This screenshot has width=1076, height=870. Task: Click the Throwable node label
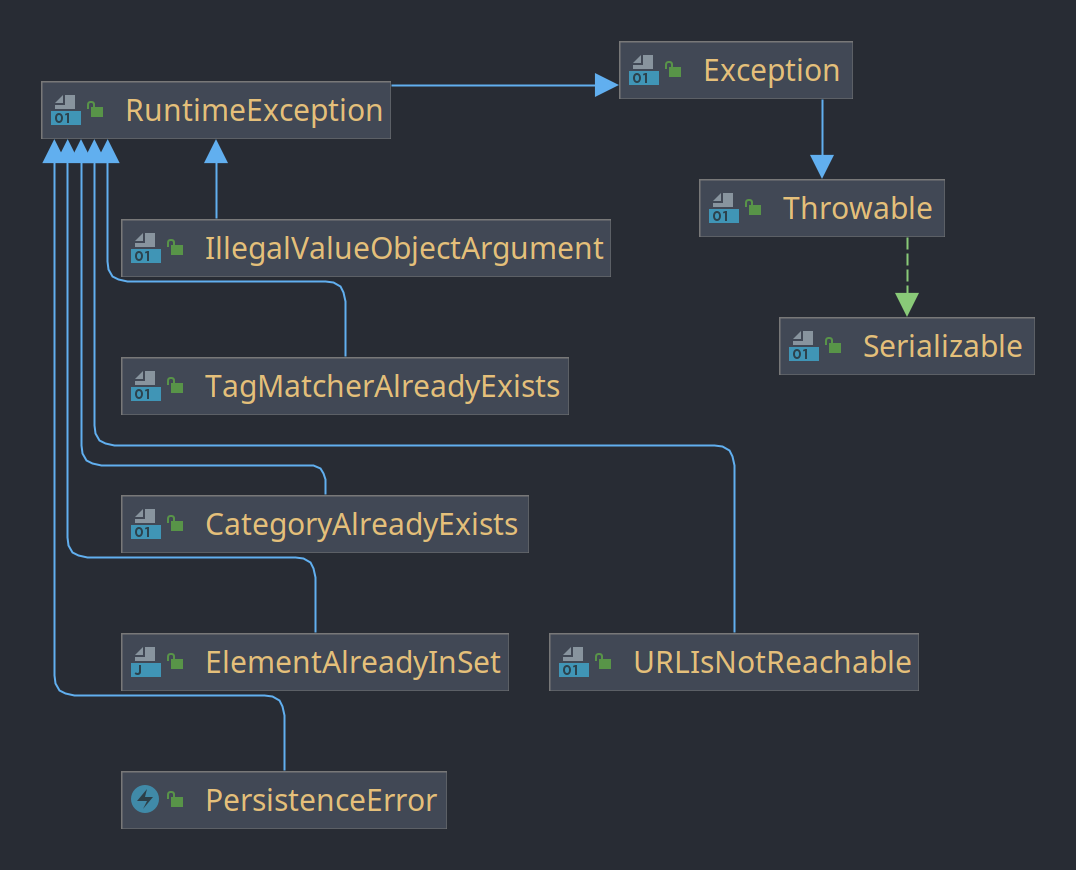click(857, 209)
